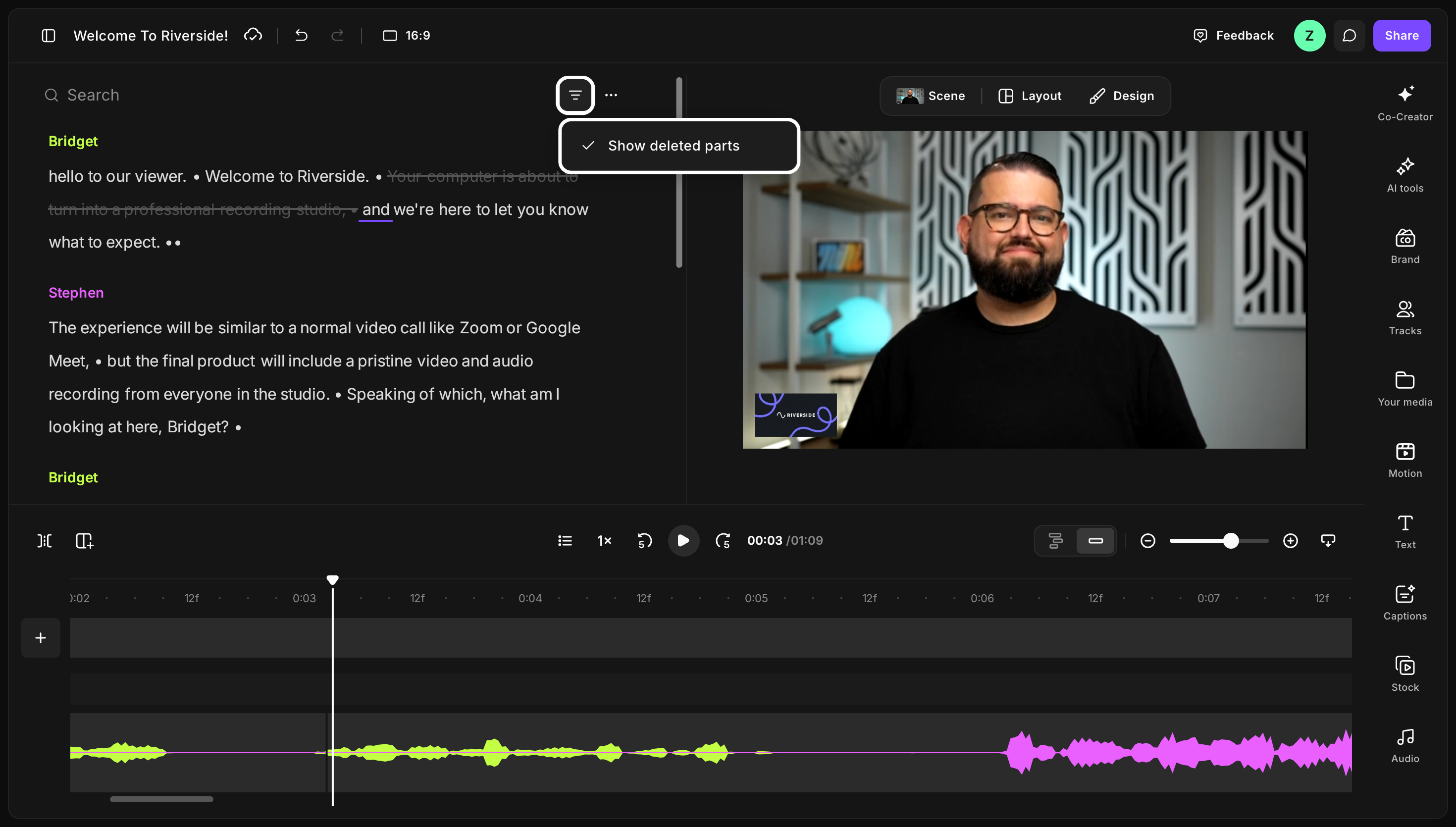Open the Captions panel
Screen dimensions: 1456x827
click(x=1405, y=603)
